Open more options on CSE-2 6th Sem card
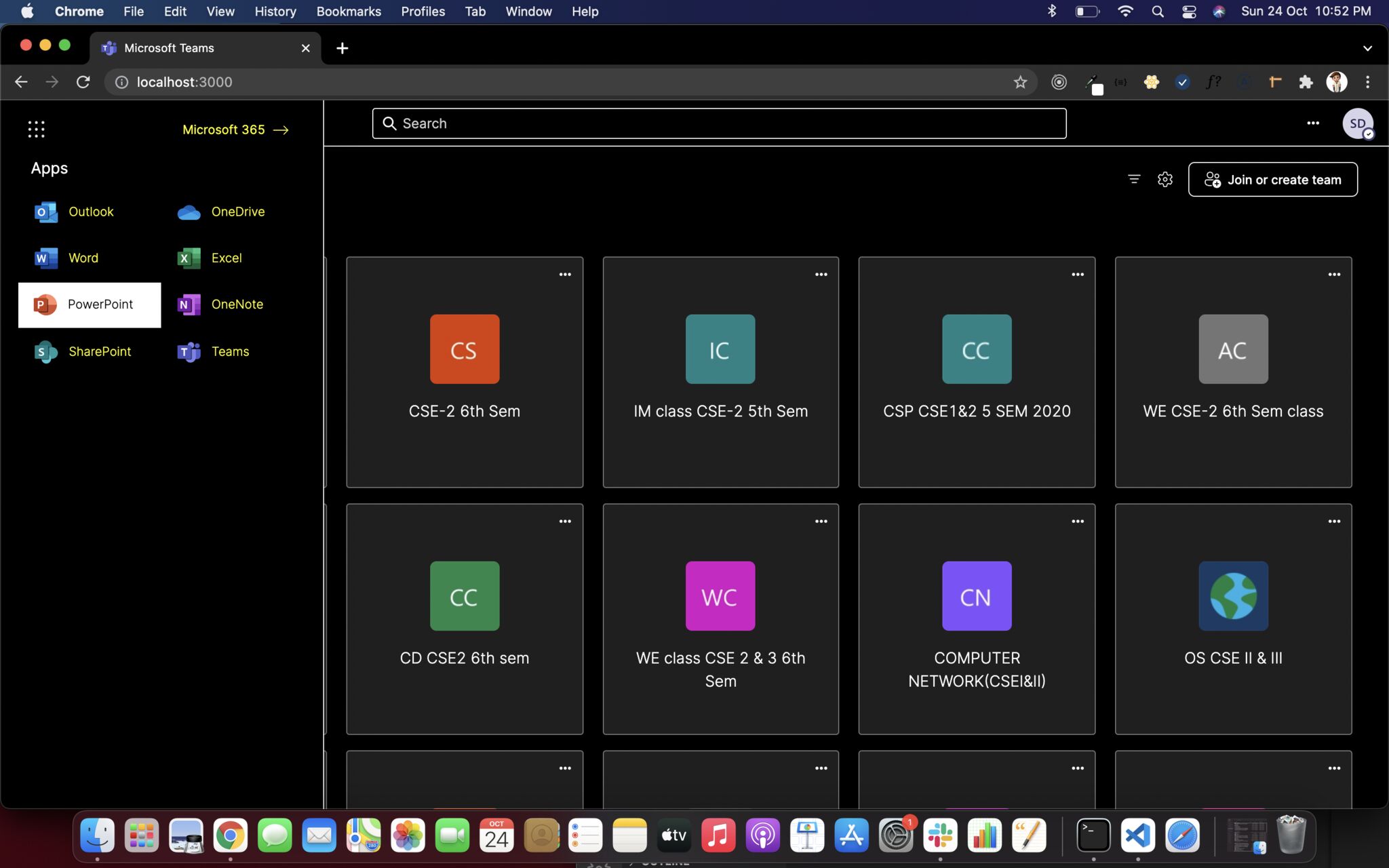 pos(564,275)
